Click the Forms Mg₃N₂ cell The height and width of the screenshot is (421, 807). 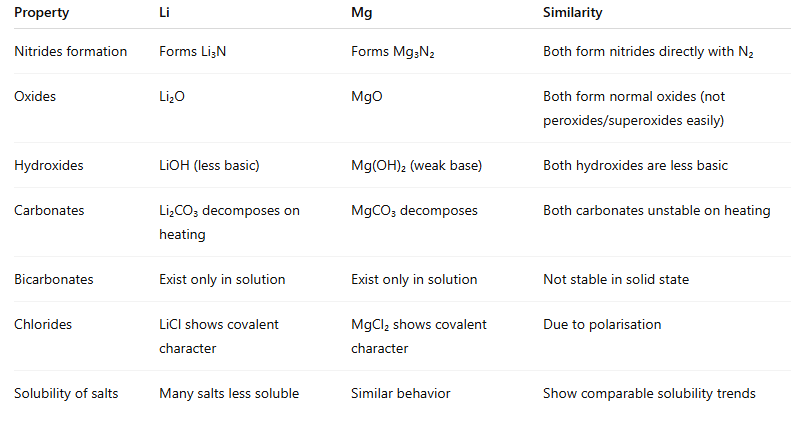point(392,51)
